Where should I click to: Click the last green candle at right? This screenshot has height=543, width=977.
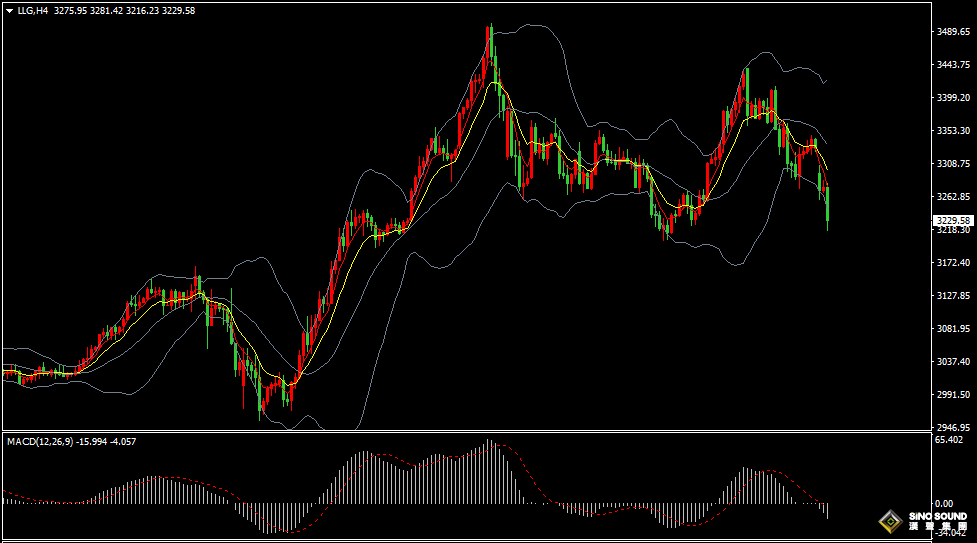827,205
